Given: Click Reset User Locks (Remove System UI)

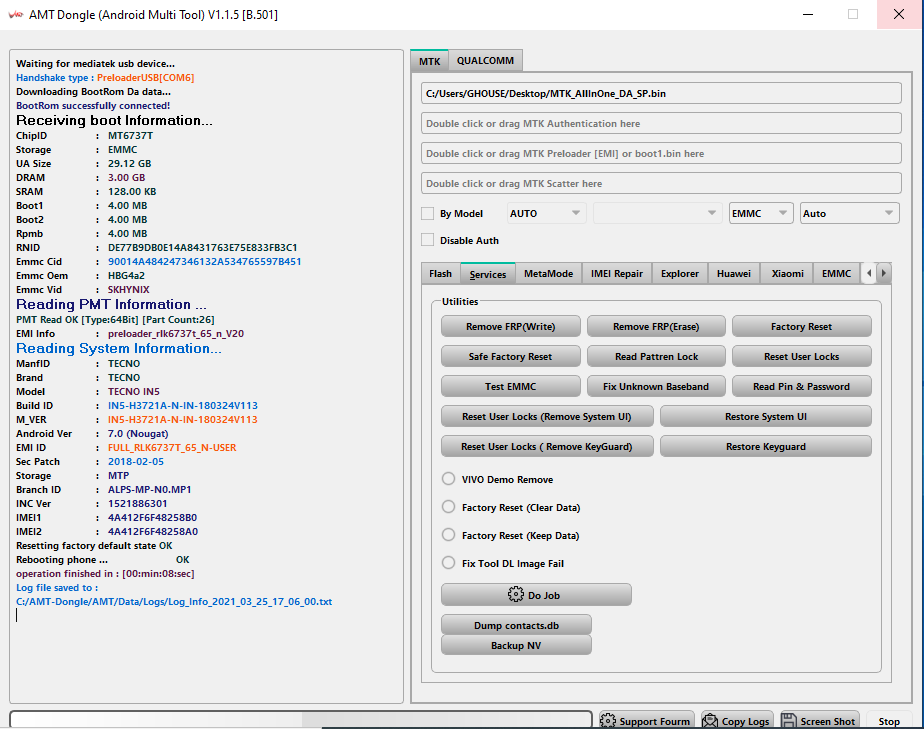Looking at the screenshot, I should pyautogui.click(x=547, y=417).
